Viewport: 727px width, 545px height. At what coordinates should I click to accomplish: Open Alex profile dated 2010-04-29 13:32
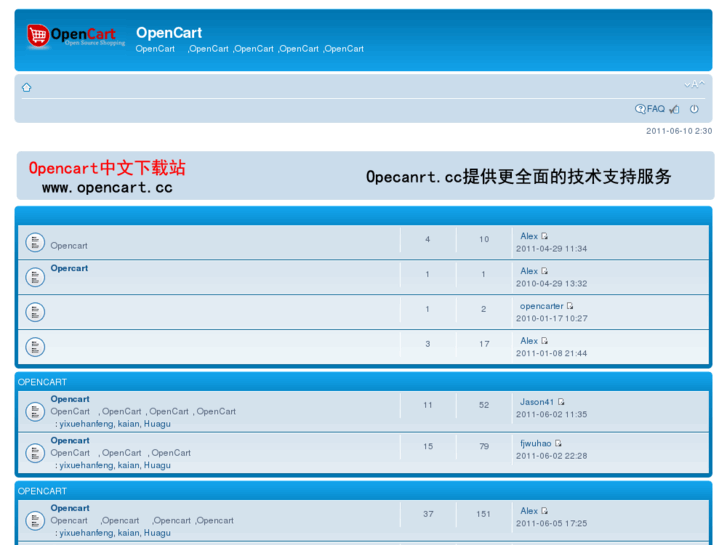(529, 271)
